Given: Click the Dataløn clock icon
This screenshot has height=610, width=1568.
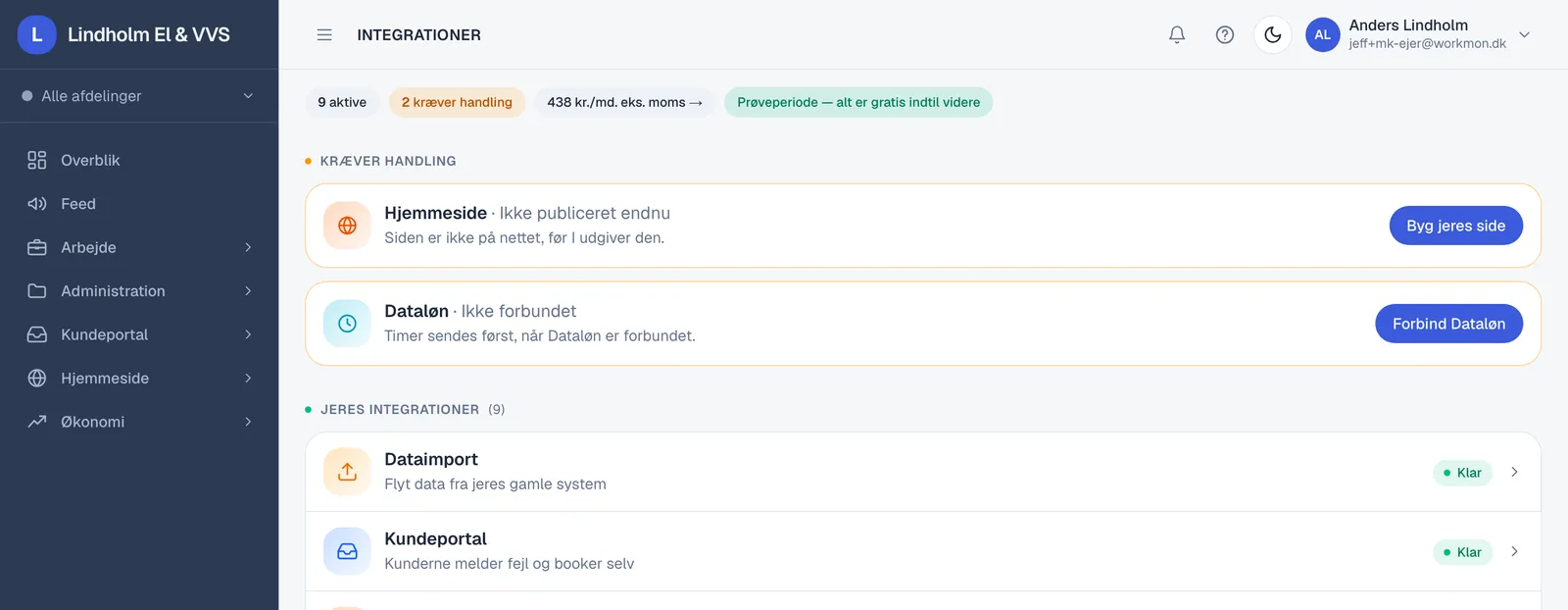Looking at the screenshot, I should (x=347, y=324).
